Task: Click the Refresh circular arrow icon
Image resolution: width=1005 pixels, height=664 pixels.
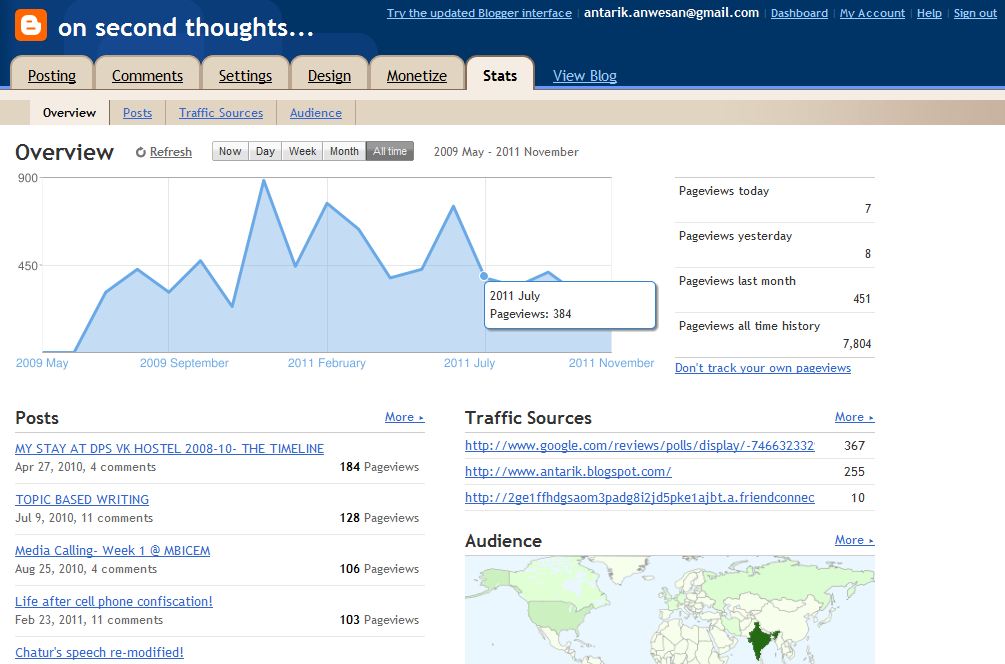Action: coord(140,152)
